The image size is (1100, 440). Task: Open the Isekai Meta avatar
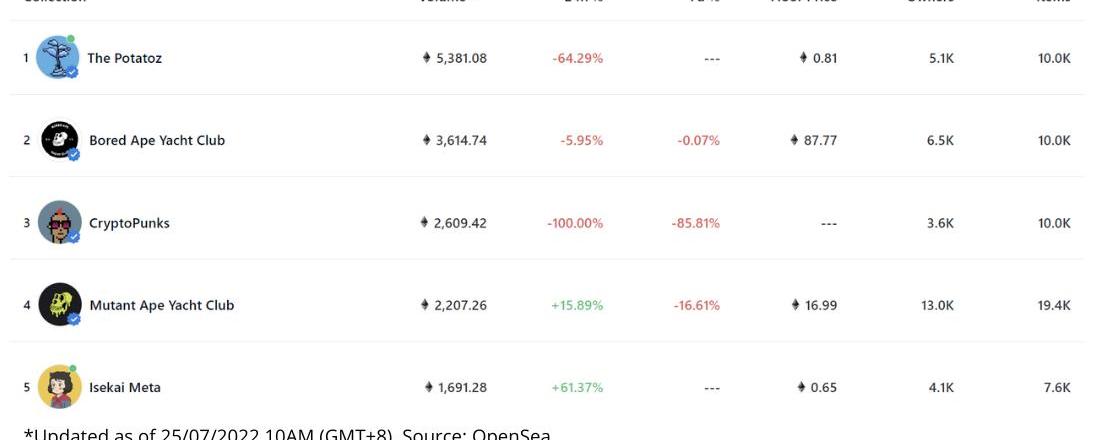pyautogui.click(x=59, y=387)
